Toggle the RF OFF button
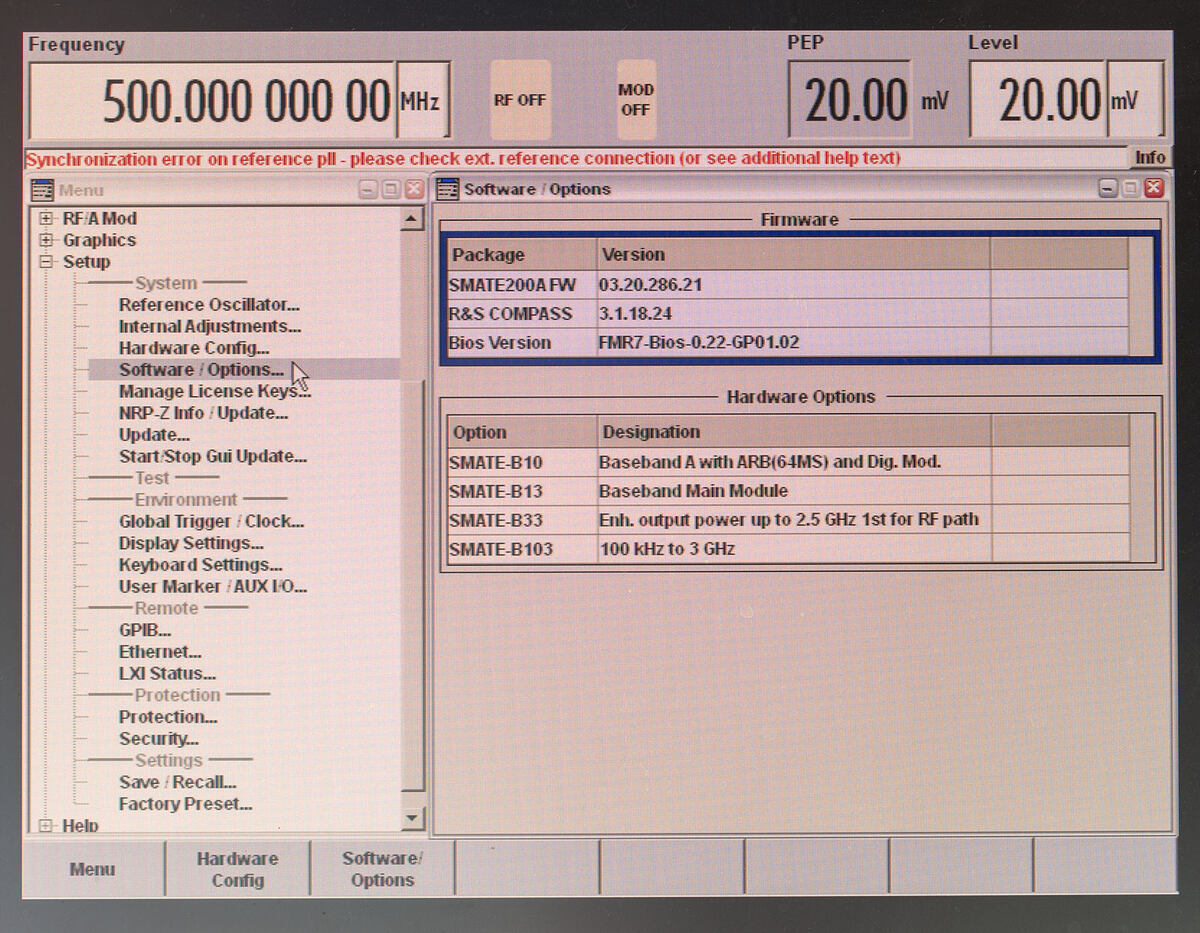 (520, 100)
